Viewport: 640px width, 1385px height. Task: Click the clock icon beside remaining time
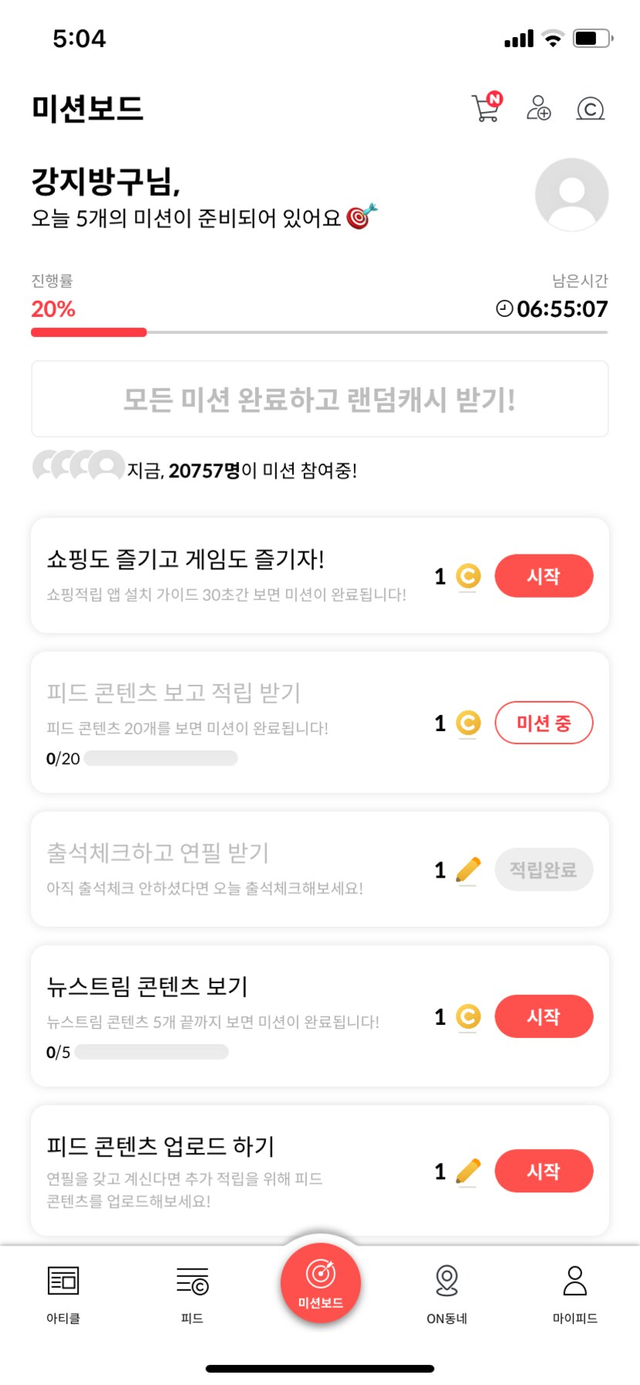(x=505, y=309)
